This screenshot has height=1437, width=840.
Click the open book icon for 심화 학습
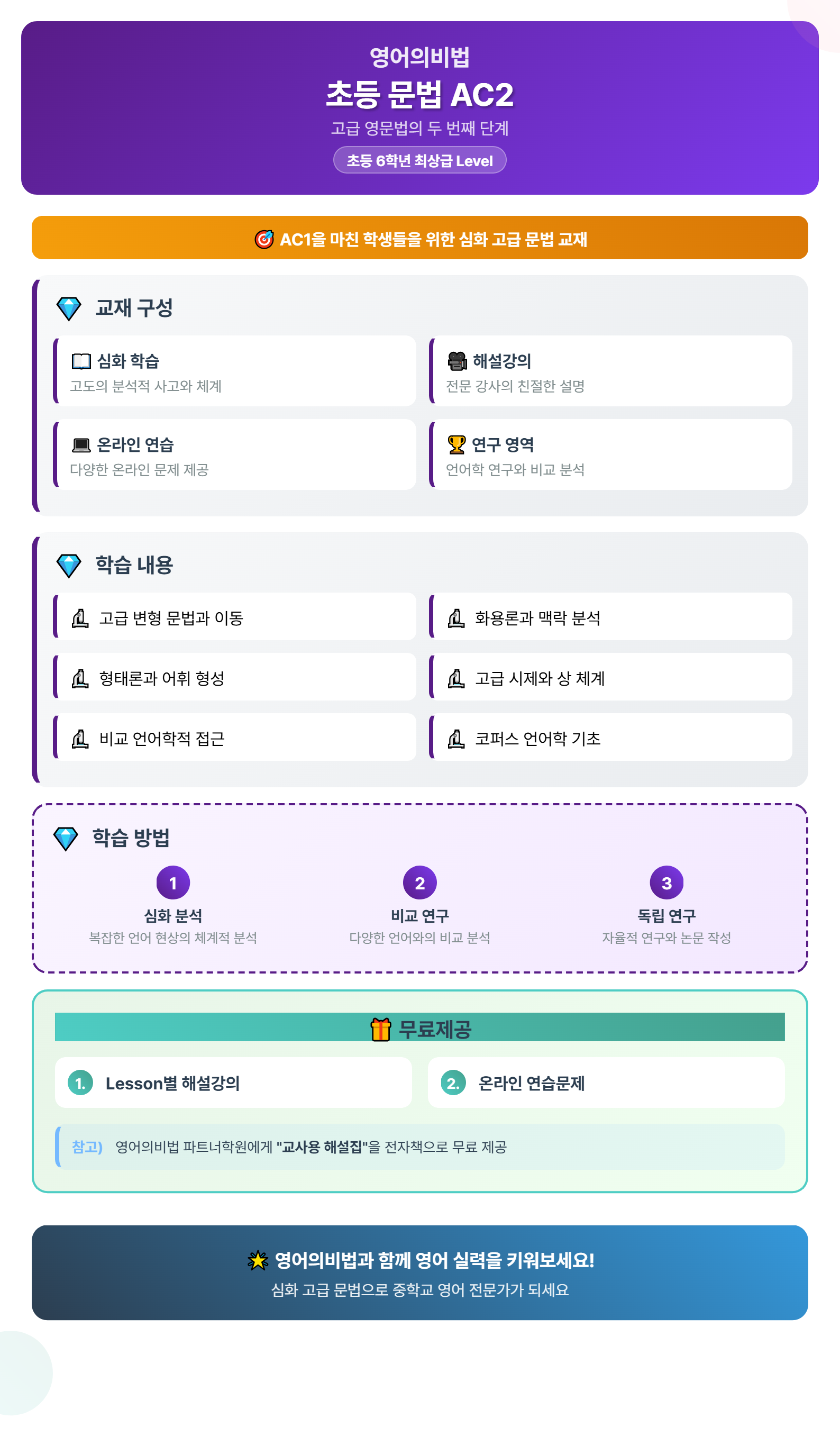pyautogui.click(x=81, y=361)
